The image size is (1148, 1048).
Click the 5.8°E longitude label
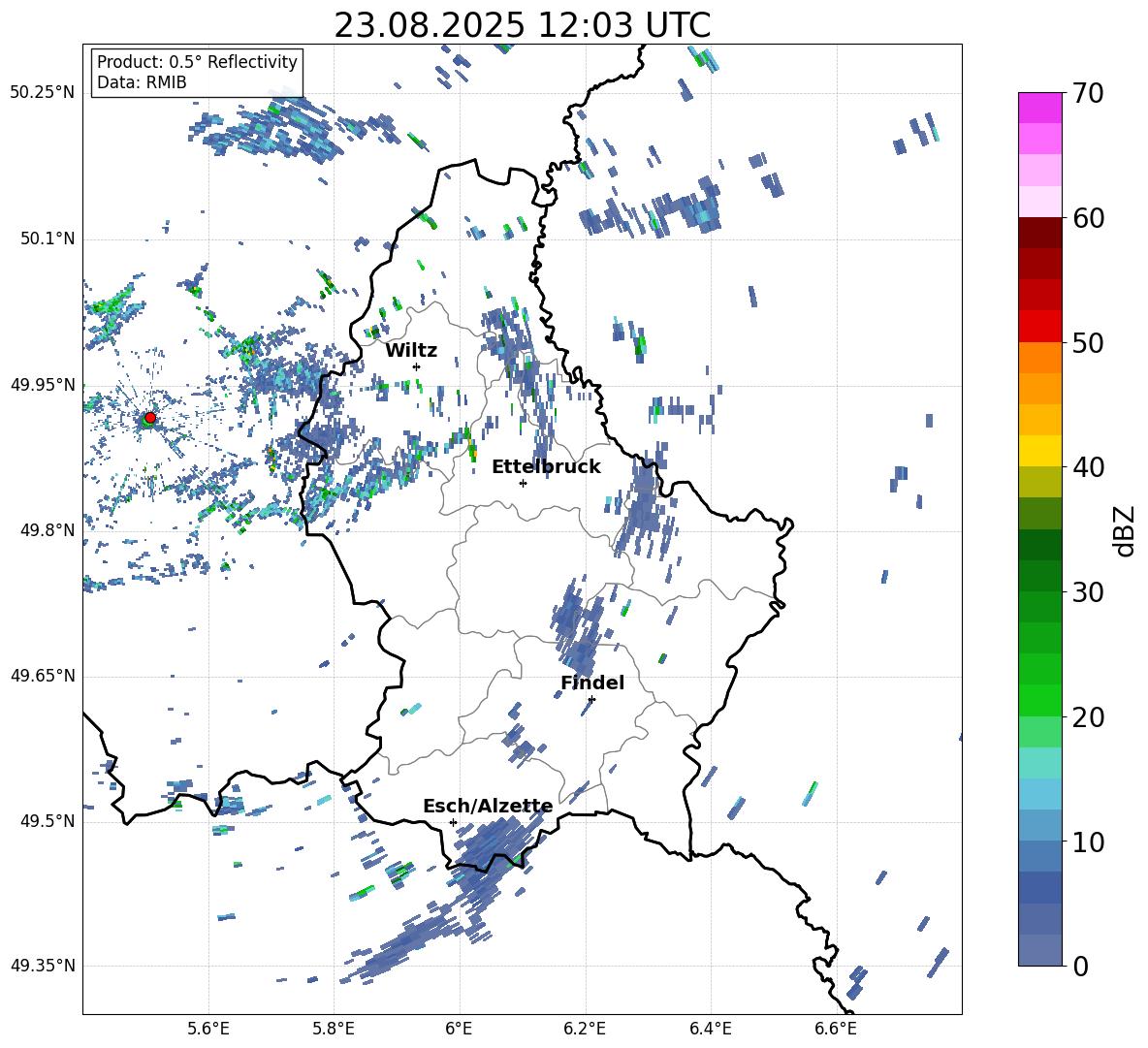pyautogui.click(x=334, y=1029)
